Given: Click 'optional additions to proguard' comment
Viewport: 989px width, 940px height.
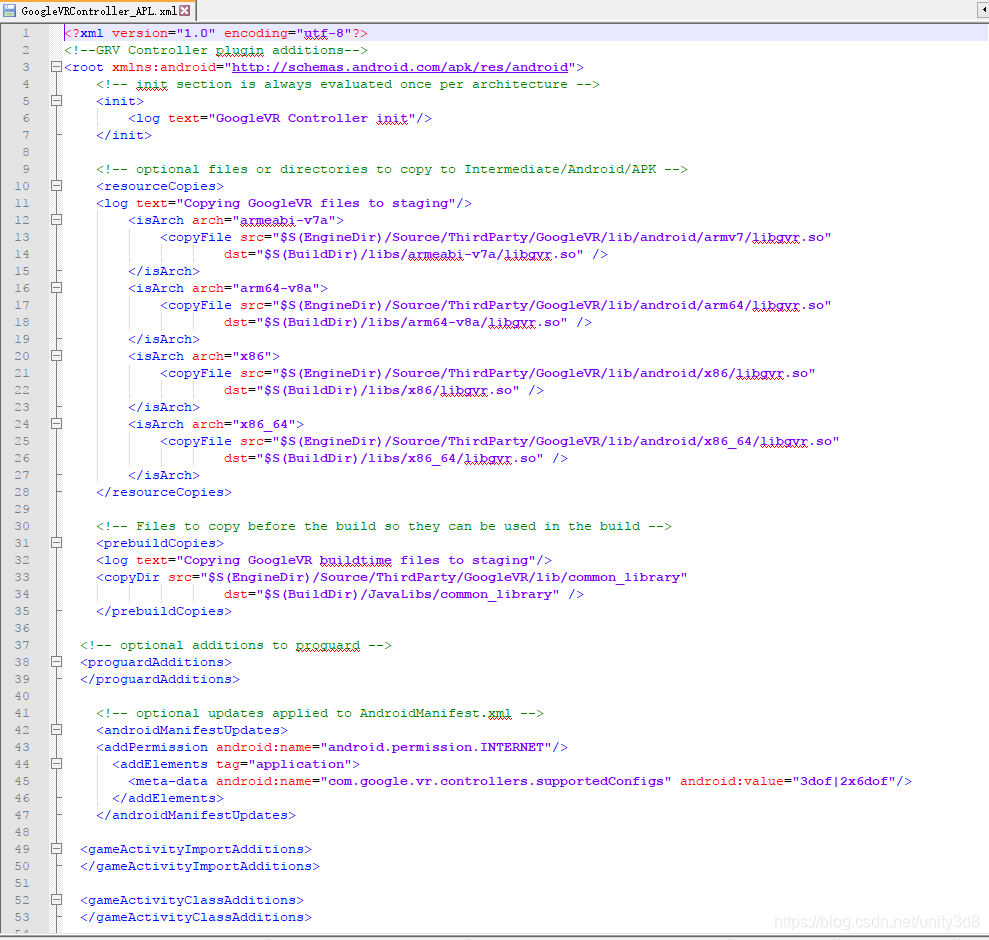Looking at the screenshot, I should (x=236, y=645).
